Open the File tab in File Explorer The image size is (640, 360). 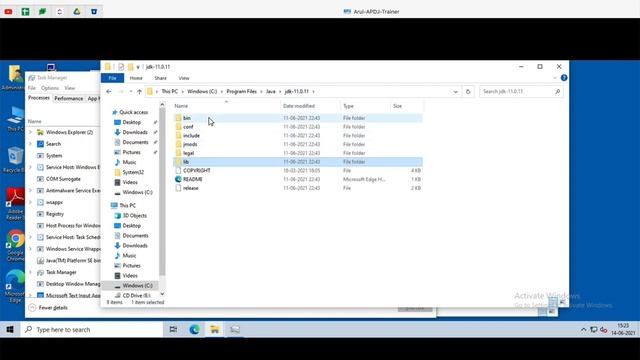[x=113, y=78]
